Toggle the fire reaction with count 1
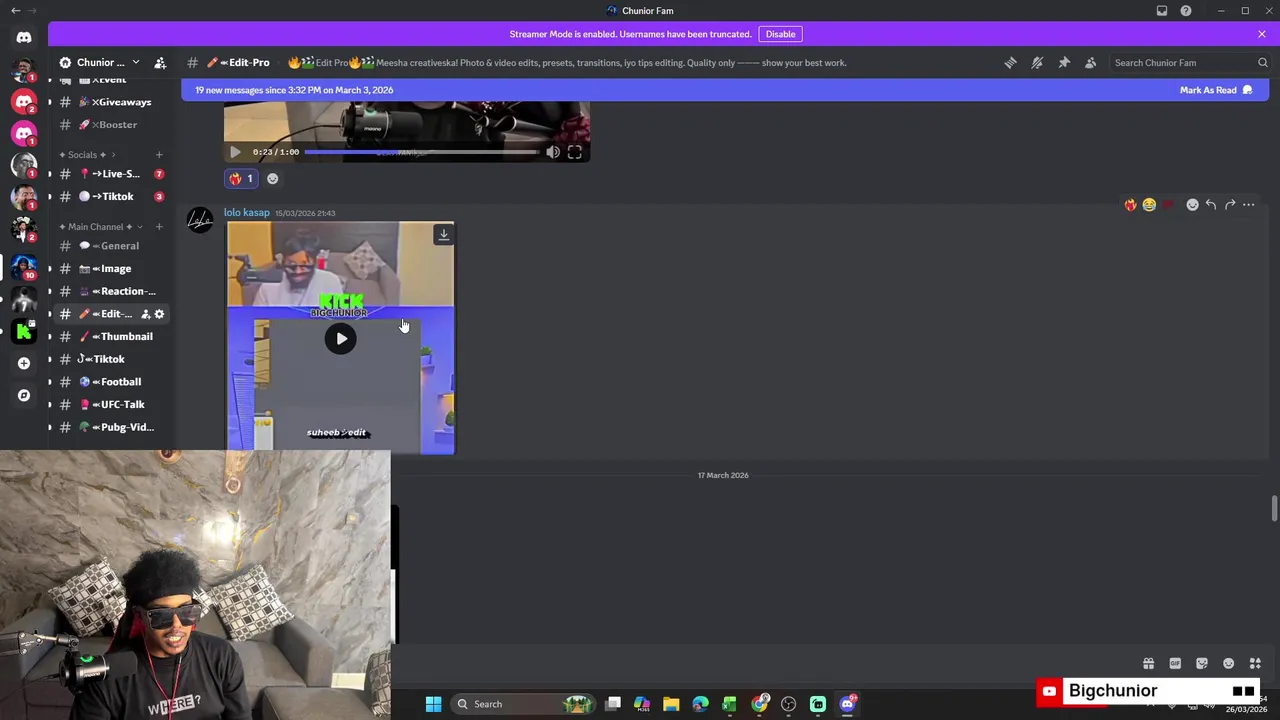1280x720 pixels. tap(241, 179)
